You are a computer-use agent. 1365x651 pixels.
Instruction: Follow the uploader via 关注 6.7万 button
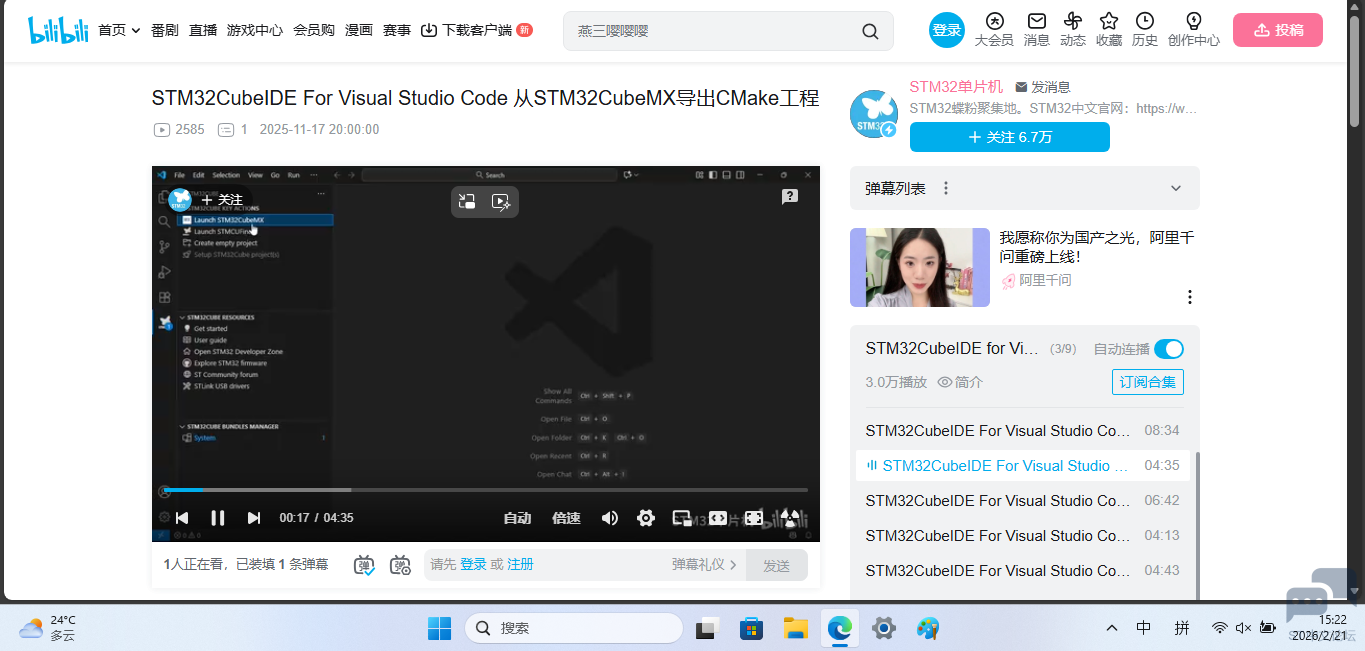[1009, 137]
